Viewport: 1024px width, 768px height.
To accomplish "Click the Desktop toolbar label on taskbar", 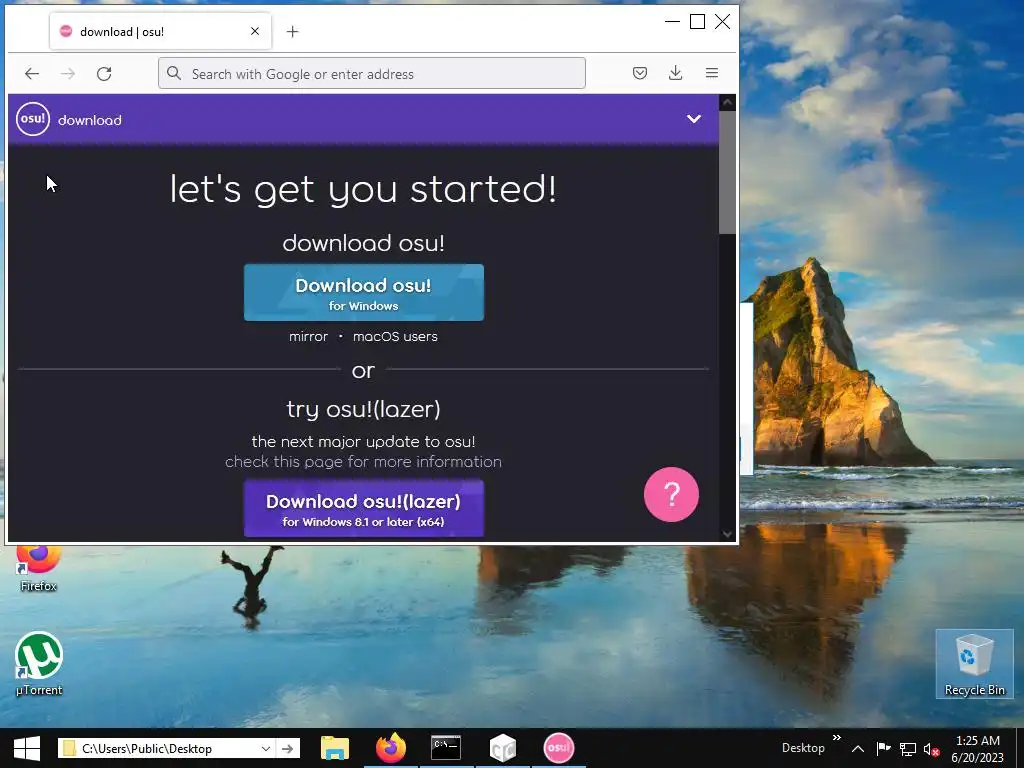I will [803, 748].
